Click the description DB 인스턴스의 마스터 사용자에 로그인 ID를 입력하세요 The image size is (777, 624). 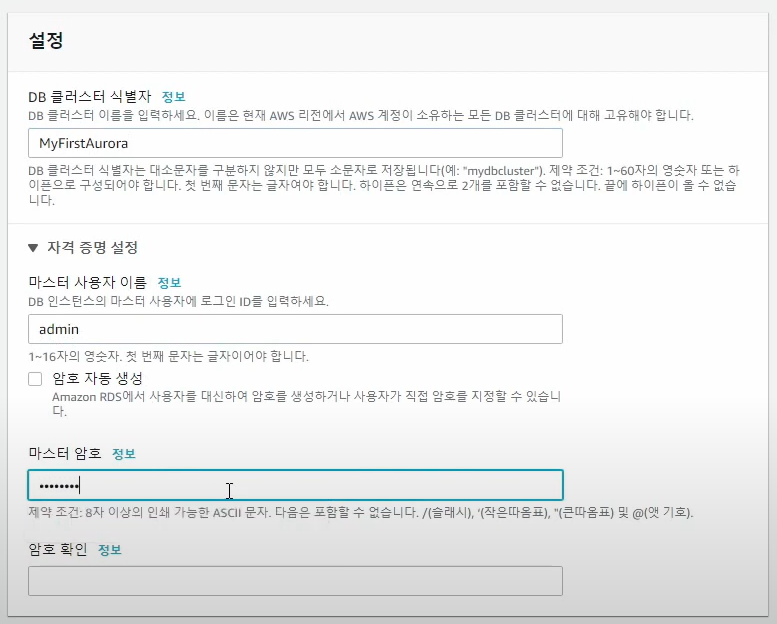coord(178,301)
